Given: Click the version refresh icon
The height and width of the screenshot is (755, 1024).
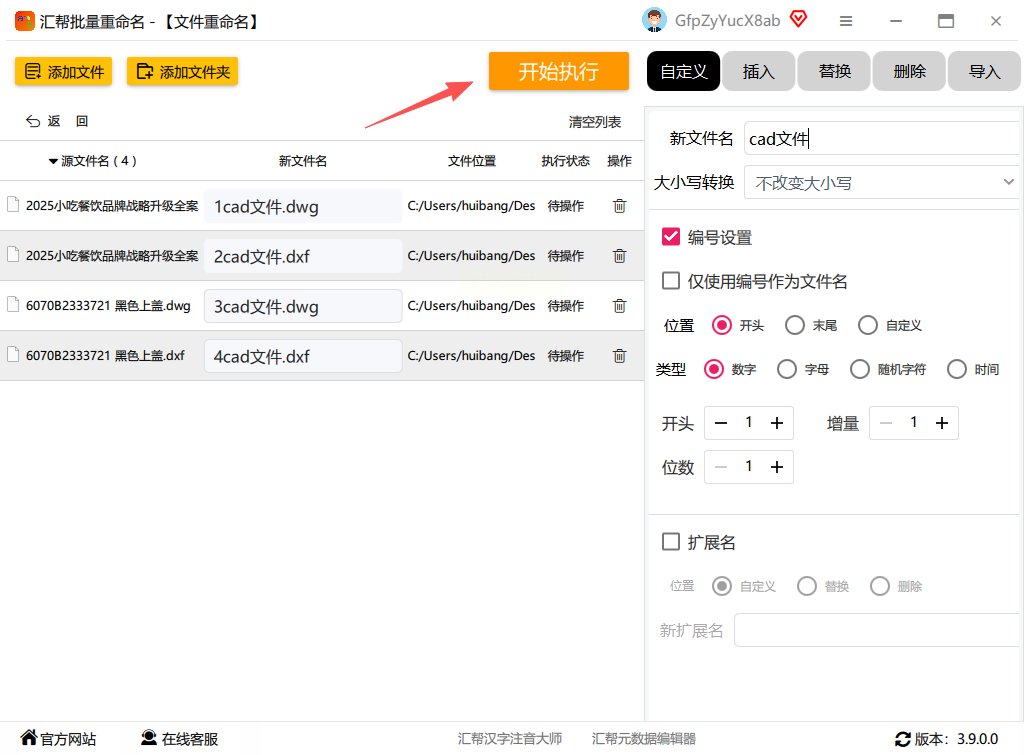Looking at the screenshot, I should click(x=902, y=739).
